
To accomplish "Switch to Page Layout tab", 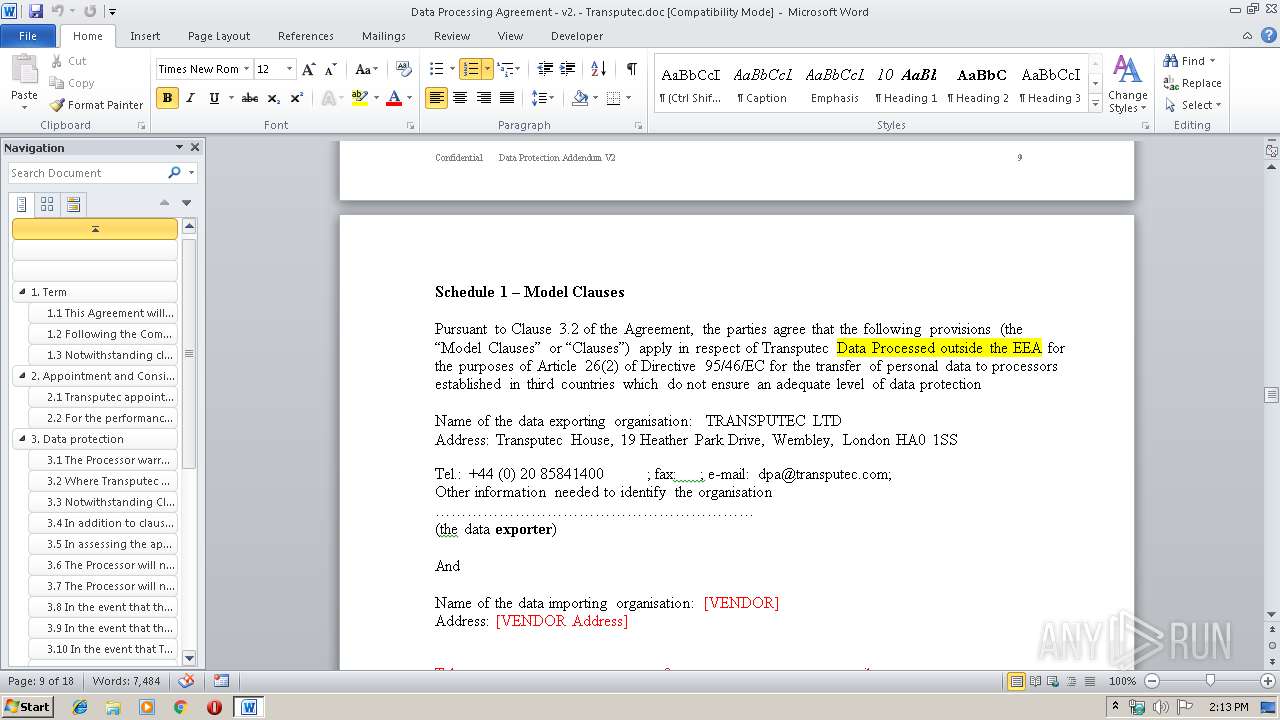I will point(219,36).
